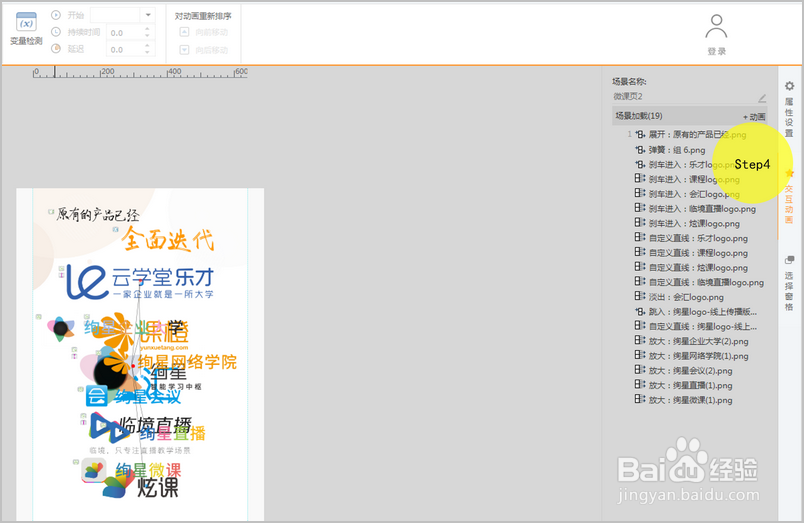The height and width of the screenshot is (523, 804).
Task: Click icon beside 自定义直线：临境直播logo.png
Action: click(640, 282)
